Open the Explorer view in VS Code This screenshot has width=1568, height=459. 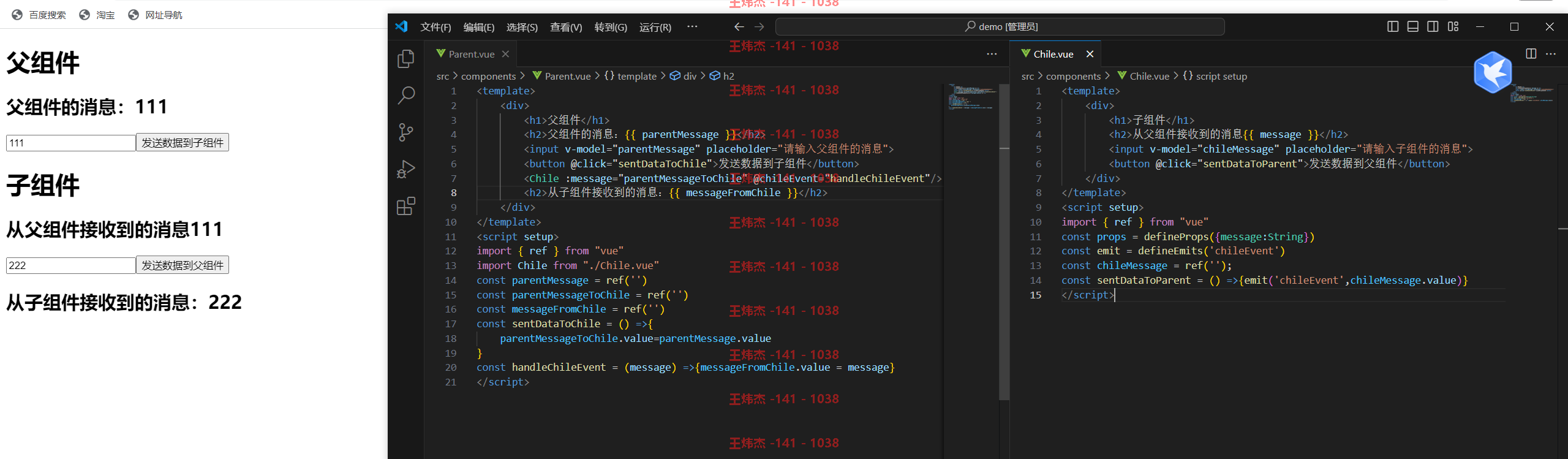(x=405, y=59)
